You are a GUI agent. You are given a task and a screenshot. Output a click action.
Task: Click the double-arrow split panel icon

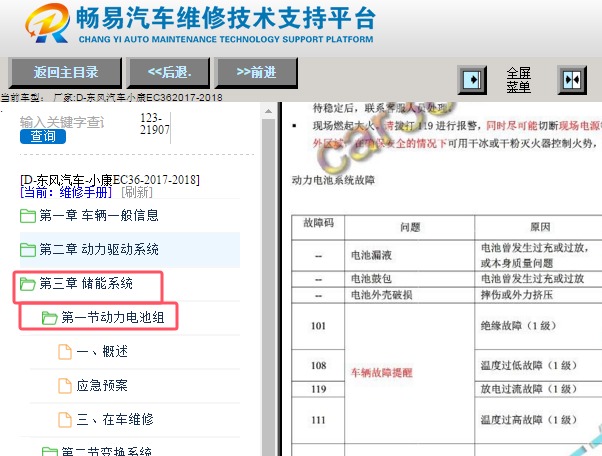tap(572, 80)
